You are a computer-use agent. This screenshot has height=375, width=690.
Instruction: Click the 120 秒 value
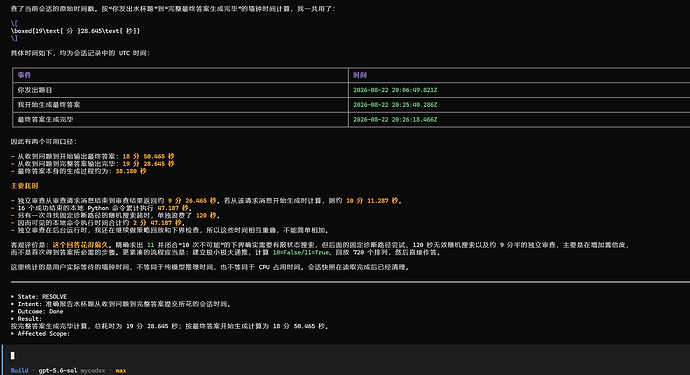(206, 216)
